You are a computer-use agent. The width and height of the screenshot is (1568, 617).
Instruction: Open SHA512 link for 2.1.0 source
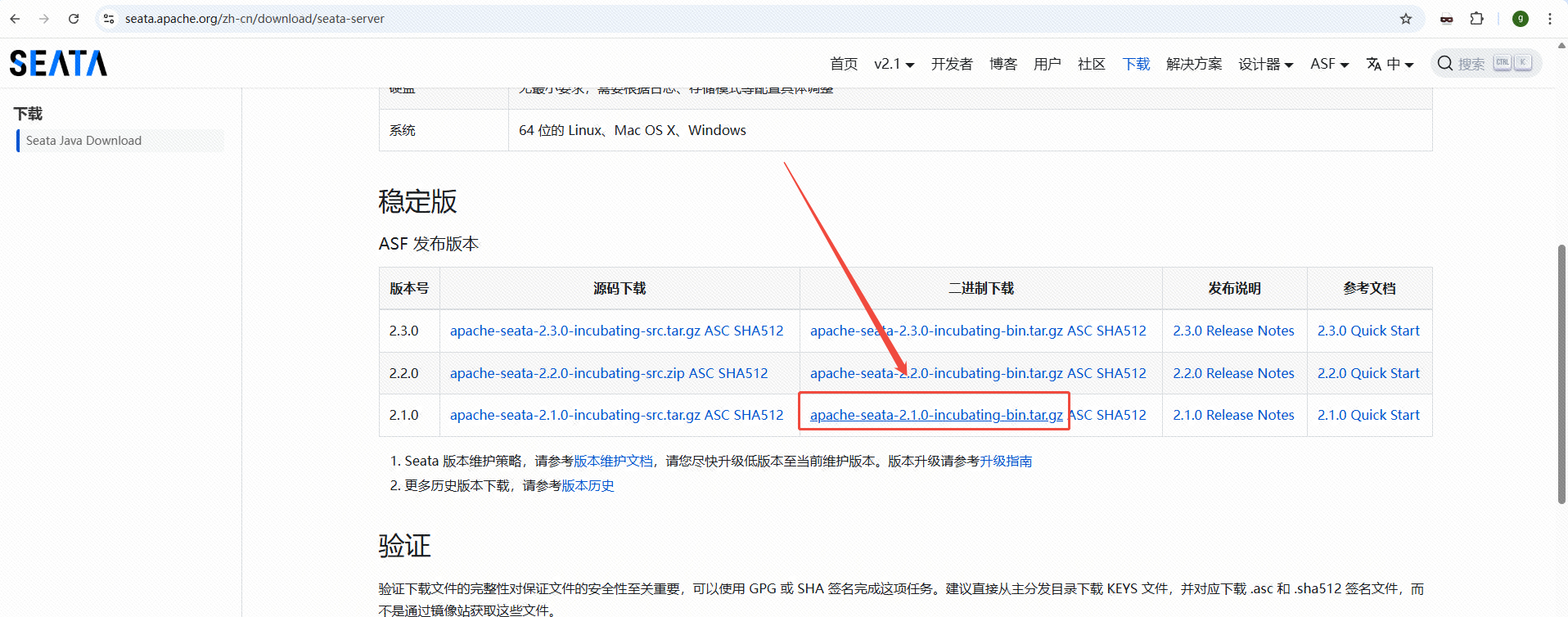(x=759, y=415)
